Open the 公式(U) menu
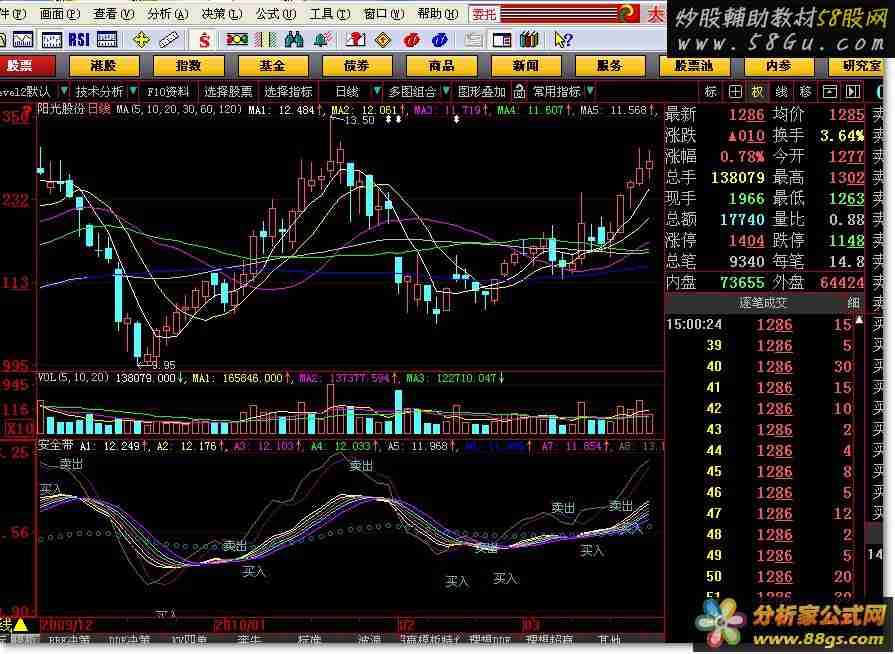This screenshot has width=895, height=654. [276, 14]
